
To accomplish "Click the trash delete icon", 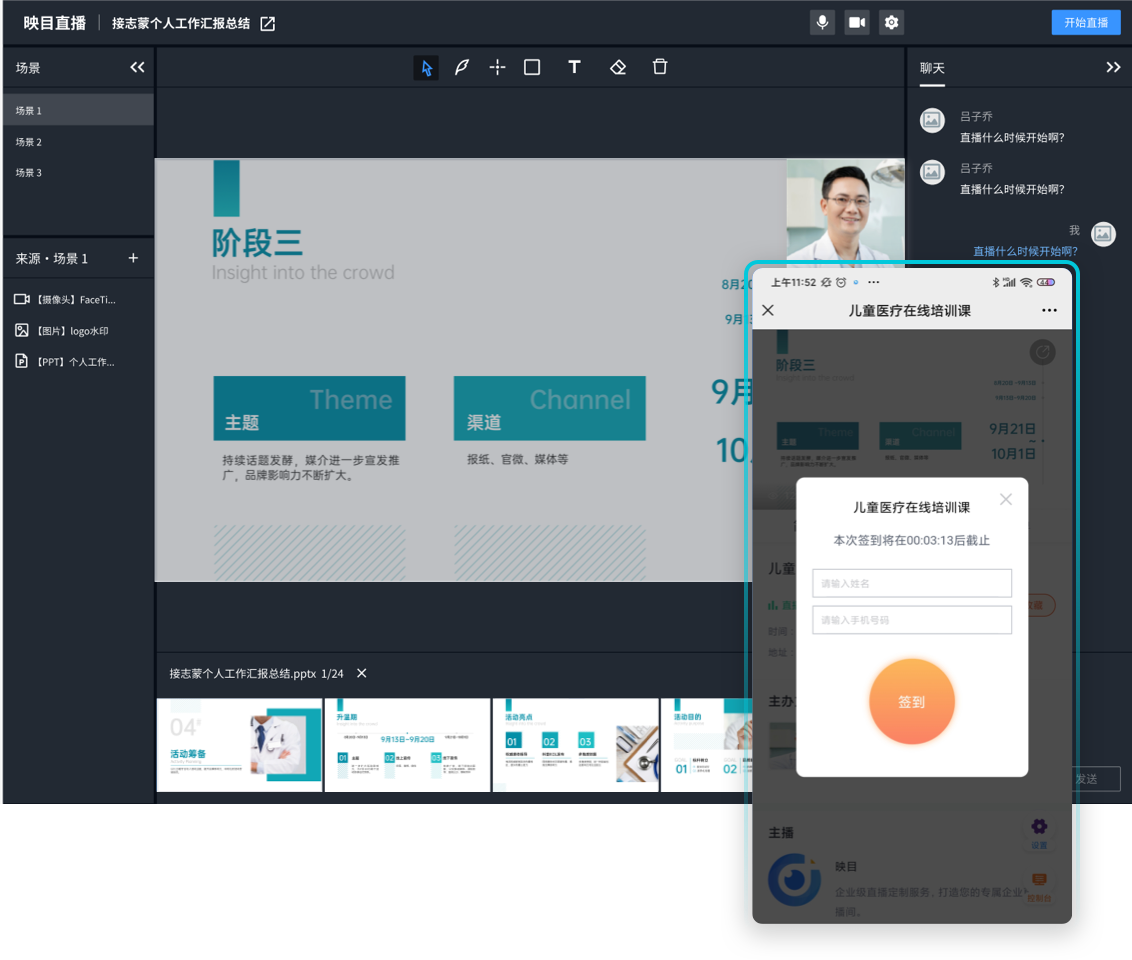I will coord(660,67).
